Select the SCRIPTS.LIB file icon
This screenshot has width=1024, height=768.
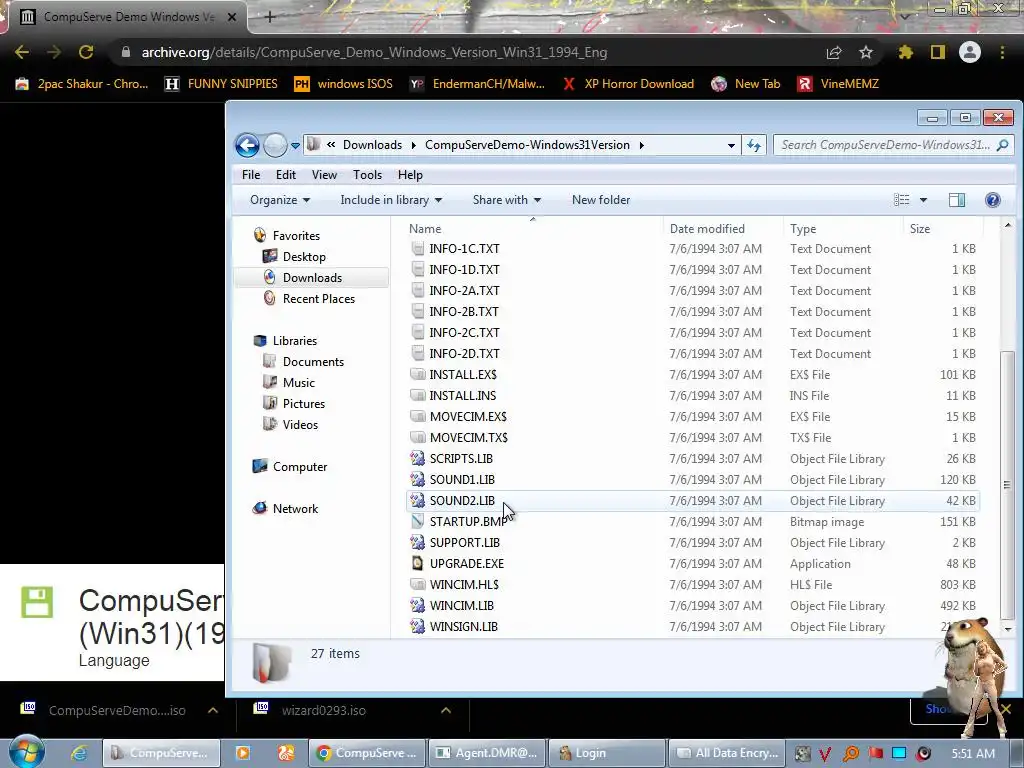(417, 458)
